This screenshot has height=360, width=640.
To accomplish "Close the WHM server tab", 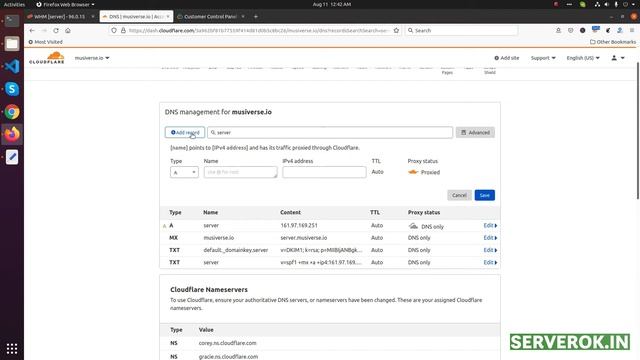I will click(x=93, y=17).
